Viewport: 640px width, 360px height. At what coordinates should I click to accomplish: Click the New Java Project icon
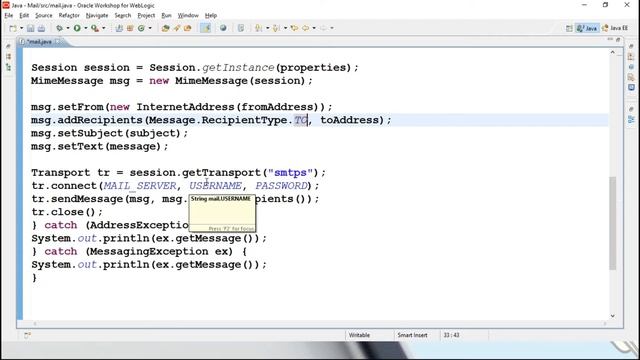click(x=119, y=28)
